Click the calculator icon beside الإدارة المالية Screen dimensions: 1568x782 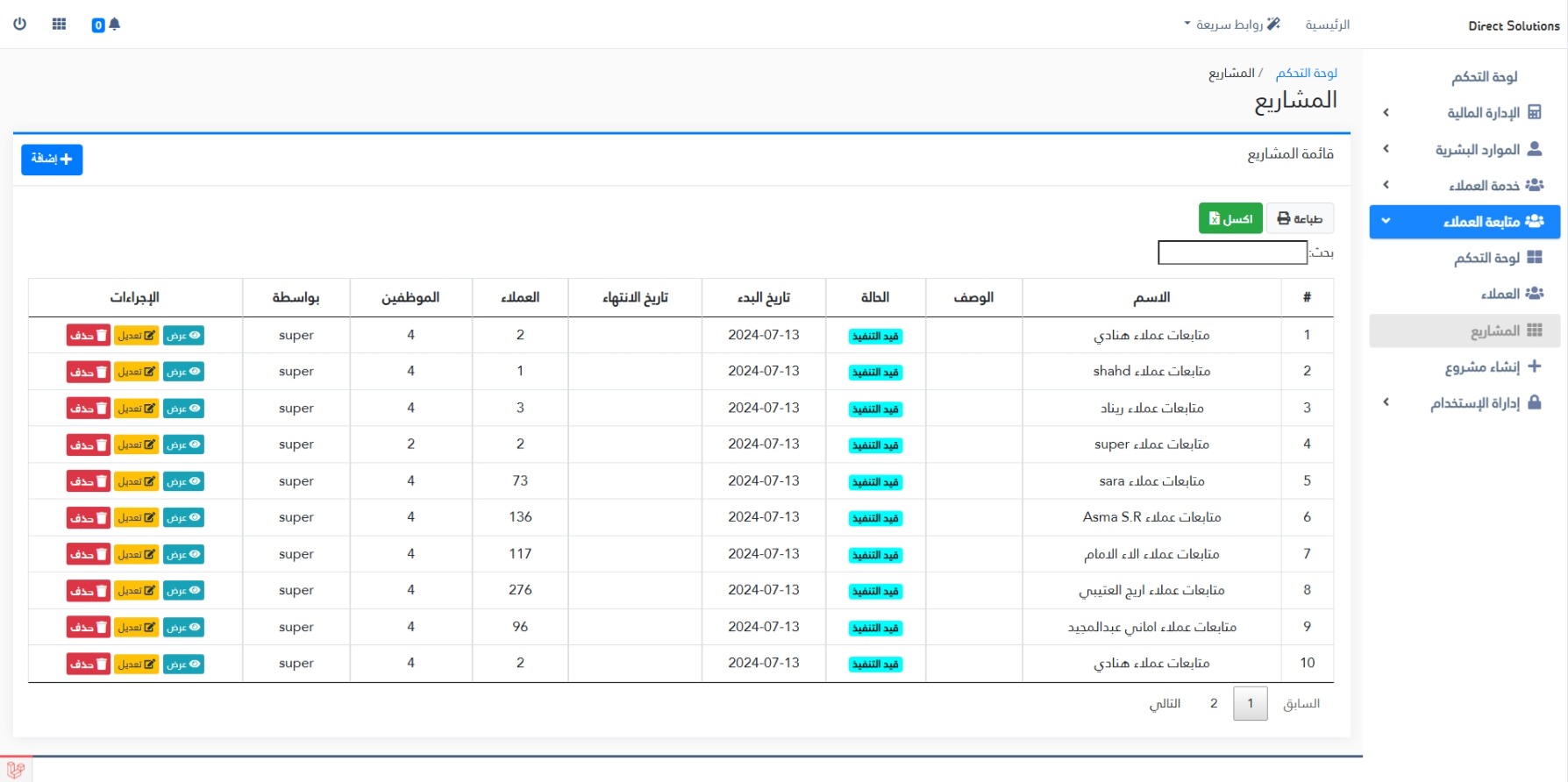click(x=1535, y=112)
